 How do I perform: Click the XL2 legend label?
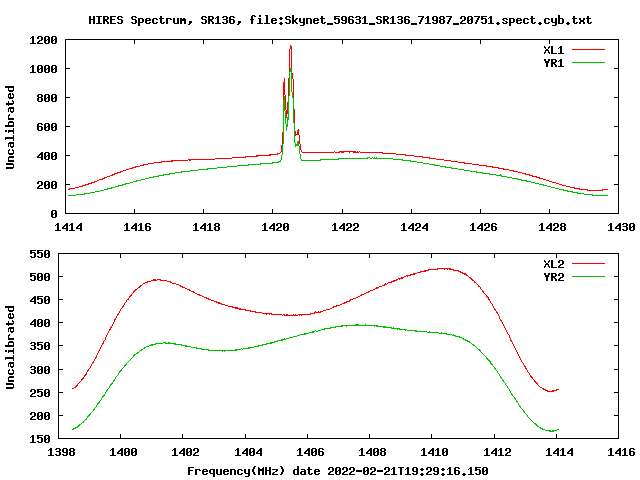553,264
